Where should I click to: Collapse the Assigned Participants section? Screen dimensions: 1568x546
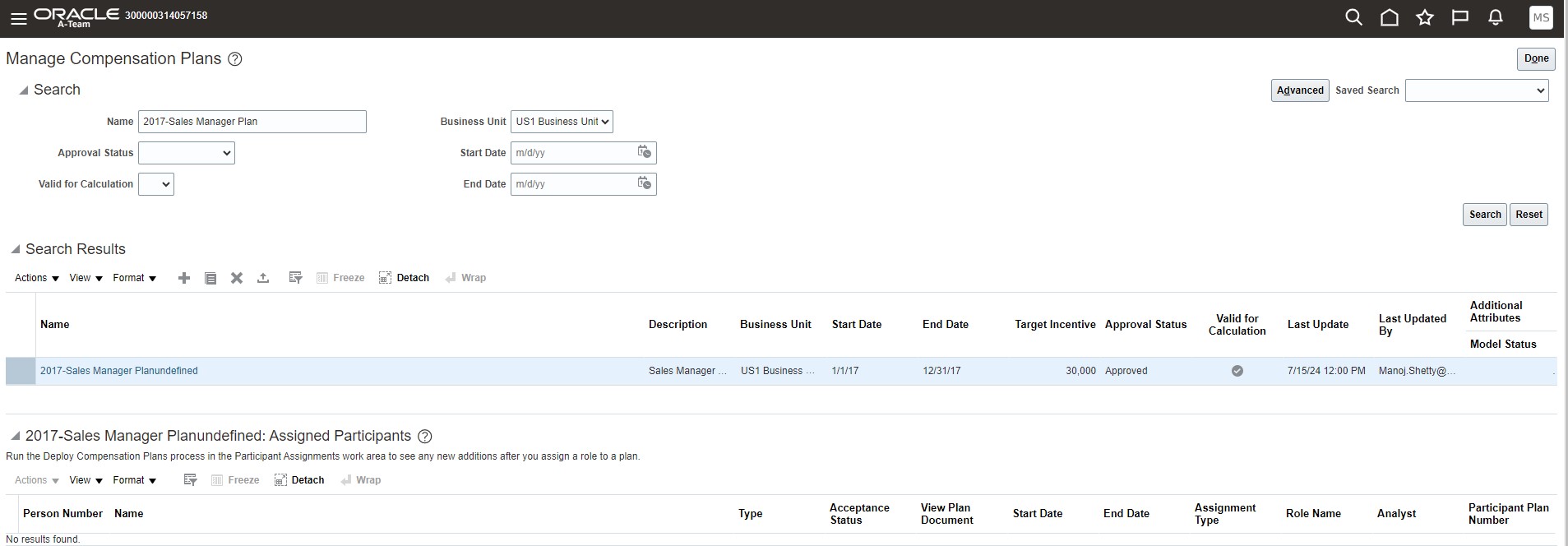pos(16,437)
